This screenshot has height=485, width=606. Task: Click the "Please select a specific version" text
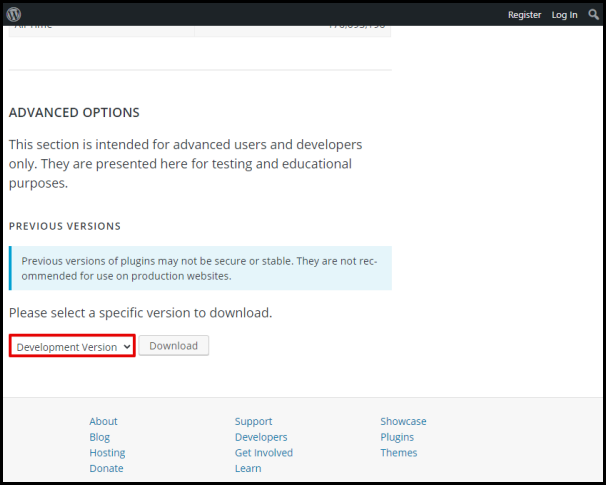pos(140,313)
